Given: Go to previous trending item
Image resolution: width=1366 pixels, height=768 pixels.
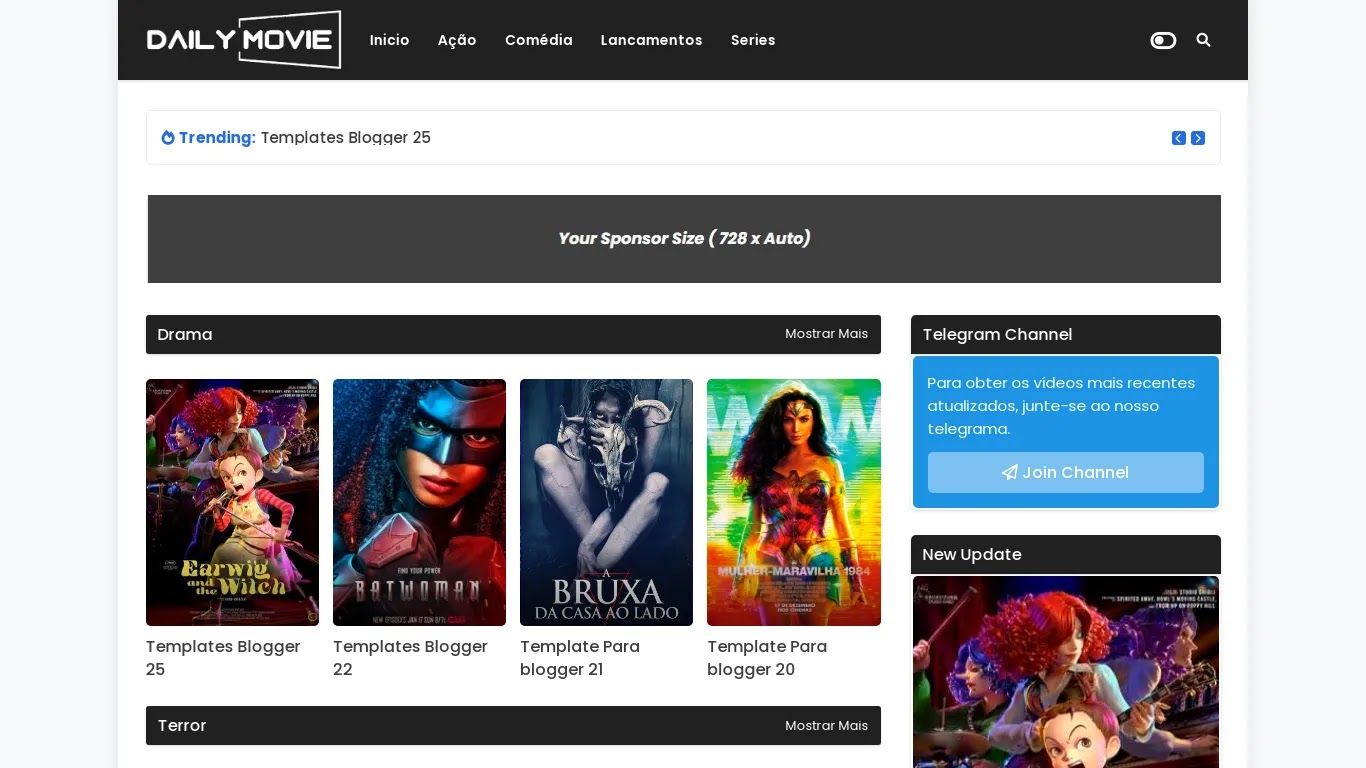Looking at the screenshot, I should [1179, 138].
